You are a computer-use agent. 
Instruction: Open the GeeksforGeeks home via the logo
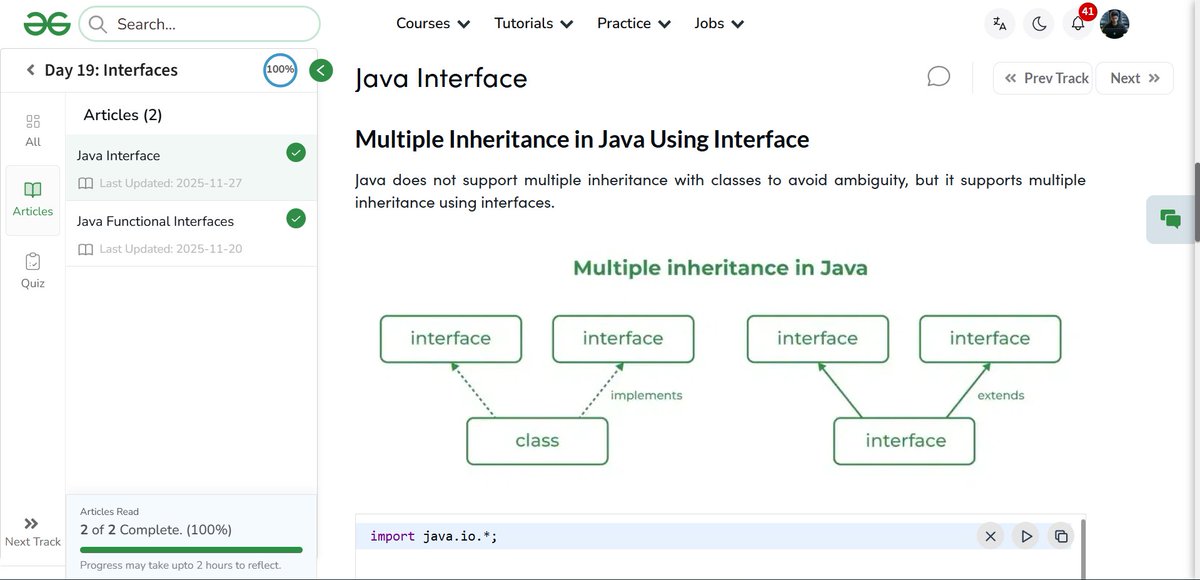(x=46, y=22)
